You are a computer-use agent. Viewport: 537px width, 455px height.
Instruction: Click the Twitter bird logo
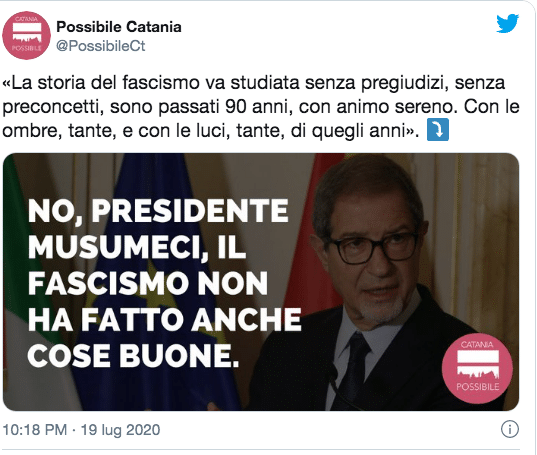click(x=508, y=23)
